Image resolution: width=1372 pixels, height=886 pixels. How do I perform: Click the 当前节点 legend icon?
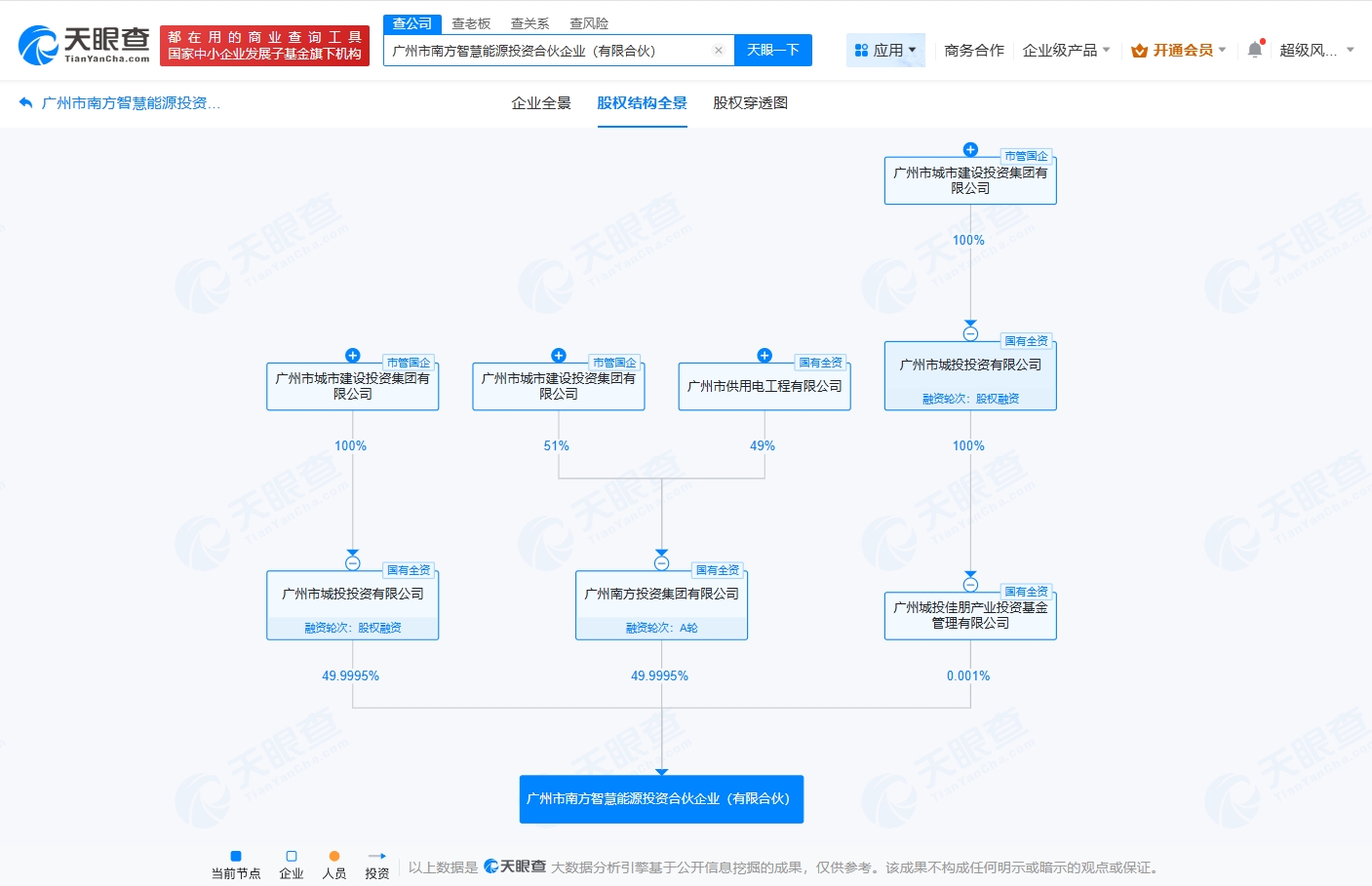(x=235, y=857)
